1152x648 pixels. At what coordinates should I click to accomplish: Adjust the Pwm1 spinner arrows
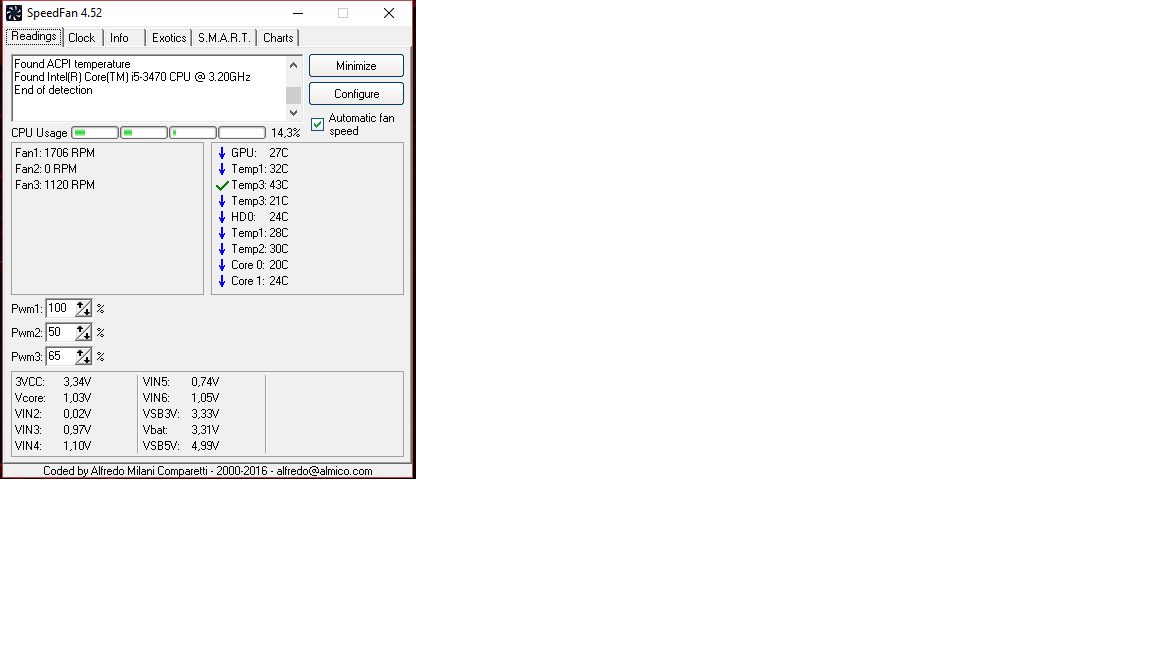coord(84,309)
